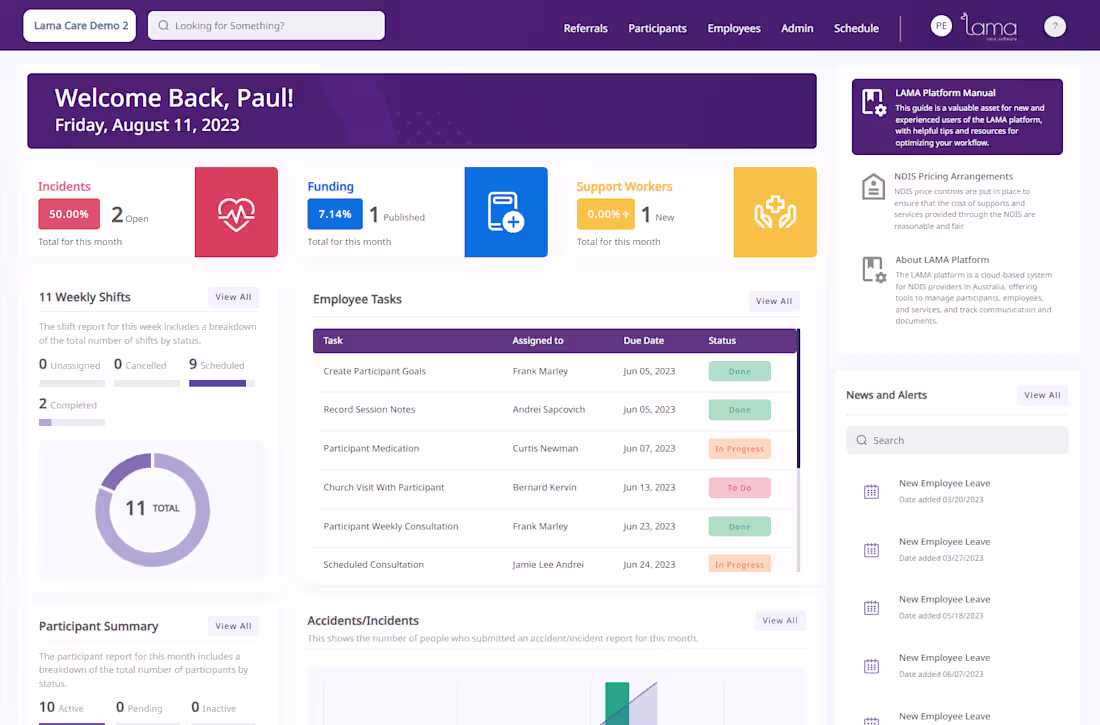Click the About LAMA Platform gear icon
This screenshot has width=1100, height=725.
[x=872, y=269]
